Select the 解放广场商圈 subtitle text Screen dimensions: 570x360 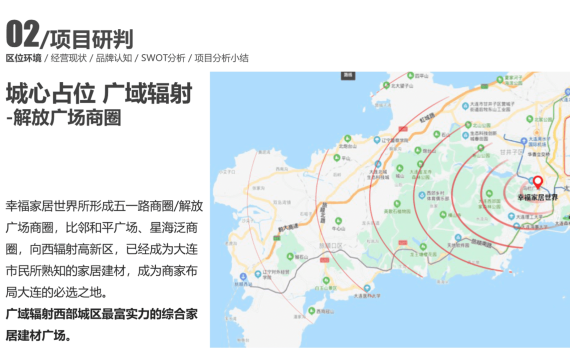pos(67,118)
